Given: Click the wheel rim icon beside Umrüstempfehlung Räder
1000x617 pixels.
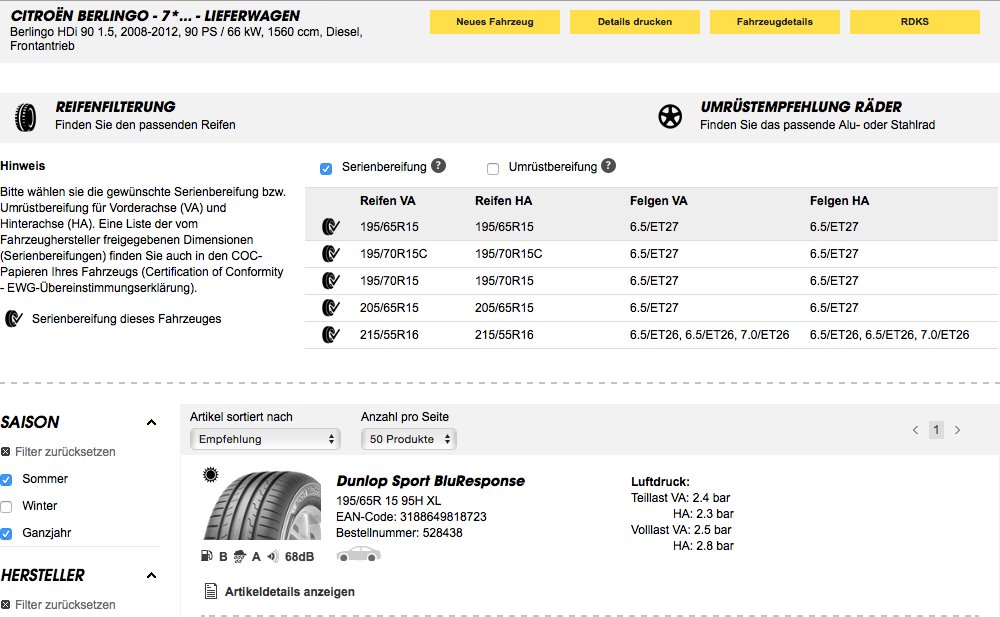Looking at the screenshot, I should tap(670, 117).
